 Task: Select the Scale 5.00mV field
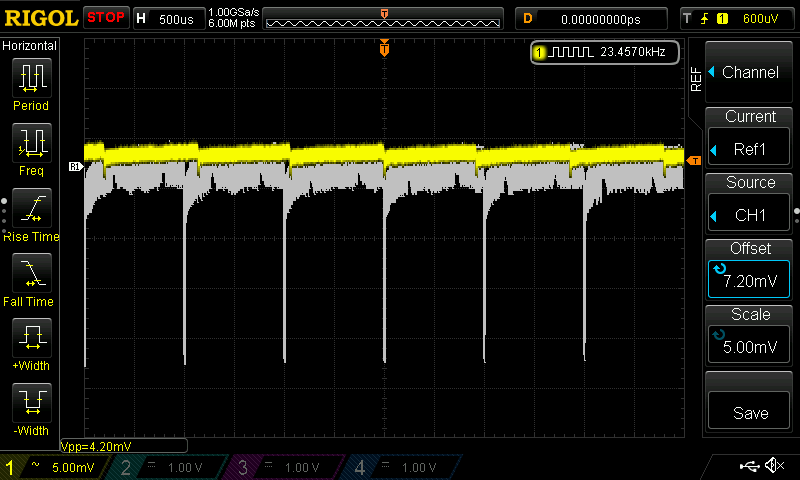748,344
